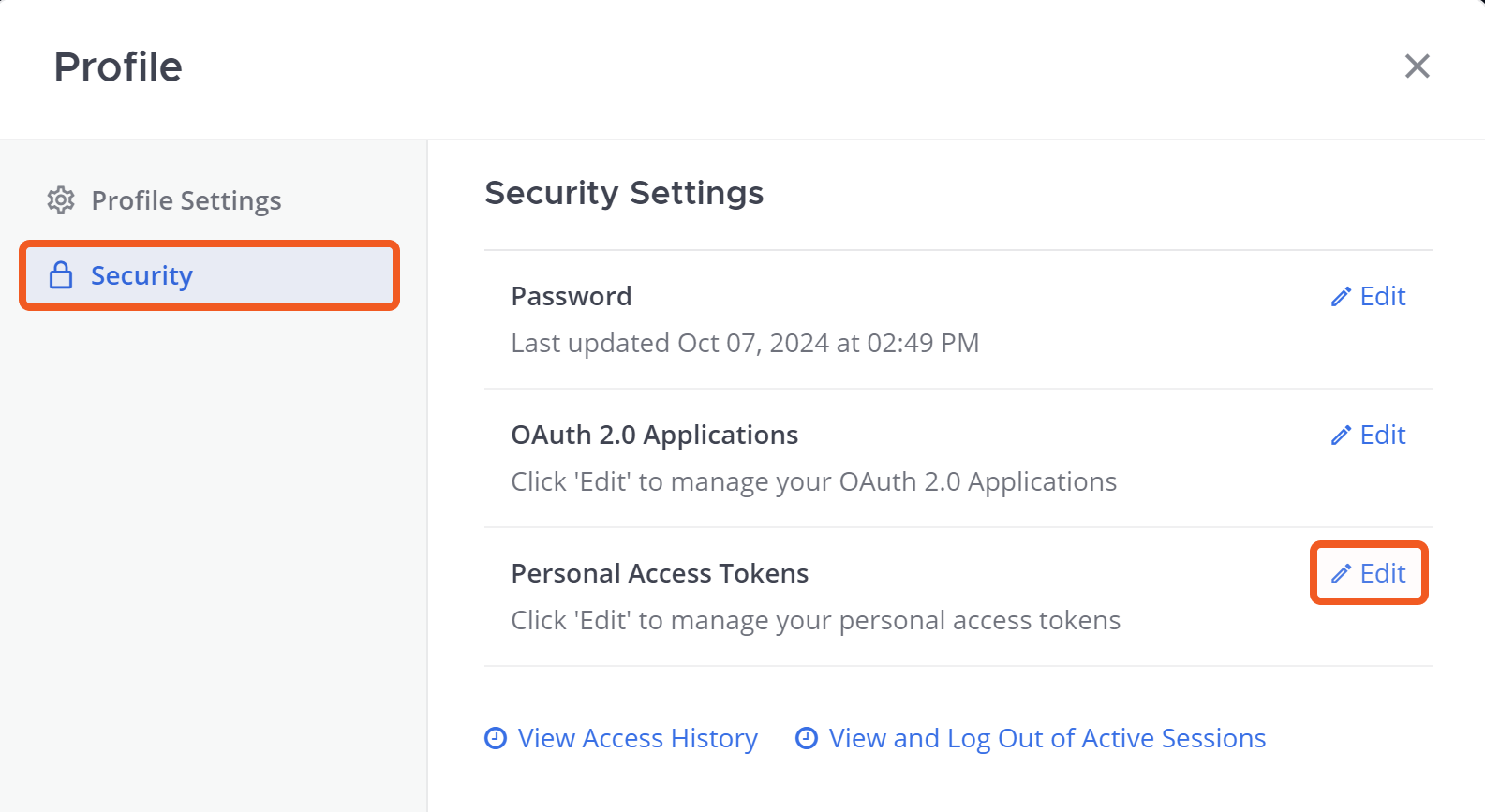The image size is (1485, 812).
Task: Click the pencil icon in the Password row
Action: click(1341, 297)
